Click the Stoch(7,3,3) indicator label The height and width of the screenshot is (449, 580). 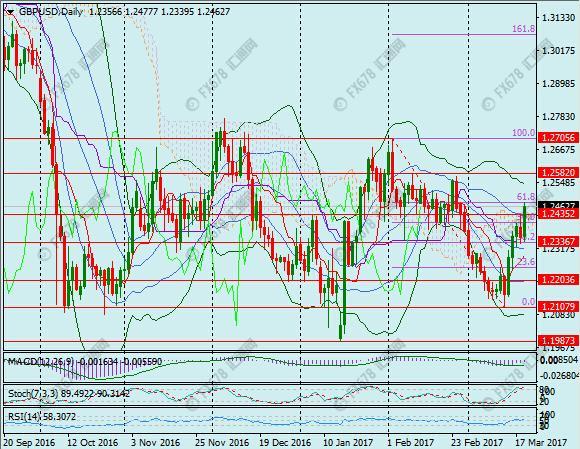point(33,394)
